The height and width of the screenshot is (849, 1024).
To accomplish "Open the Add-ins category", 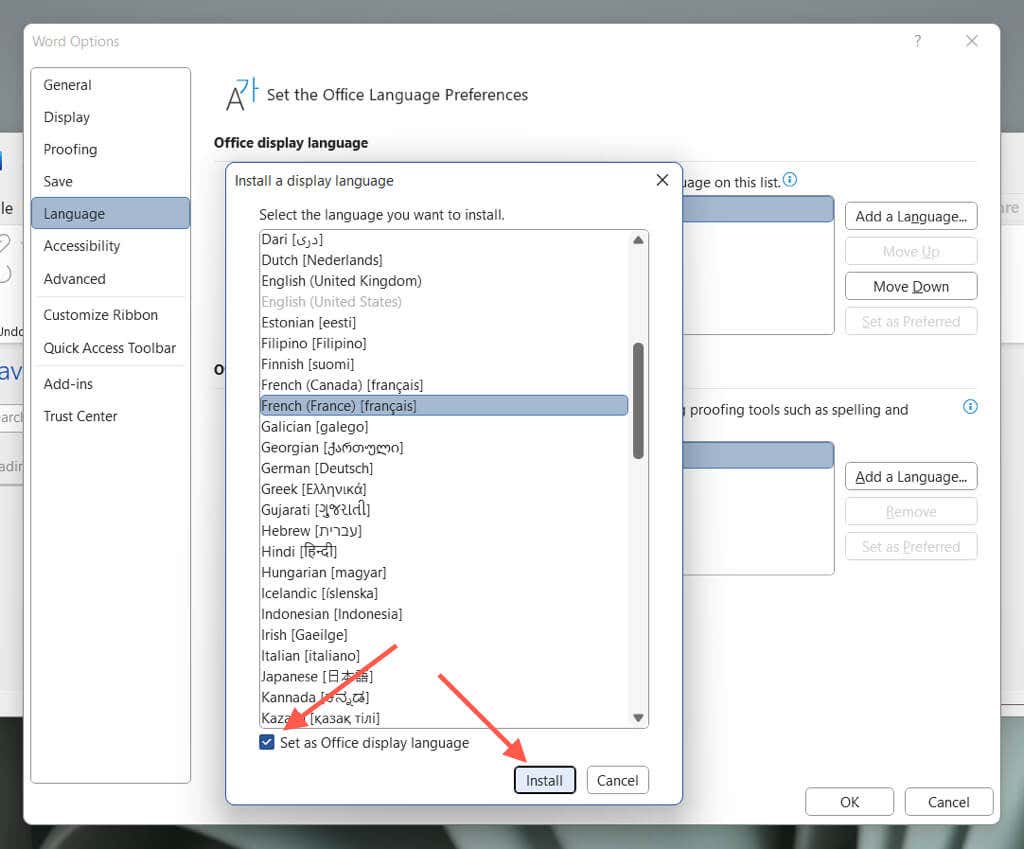I will (x=110, y=384).
